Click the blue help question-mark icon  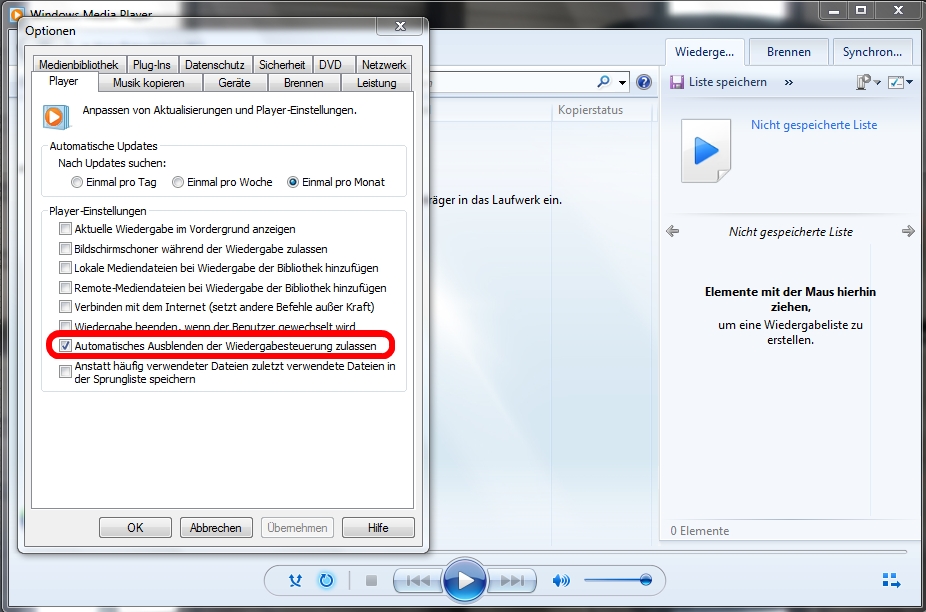pos(644,82)
